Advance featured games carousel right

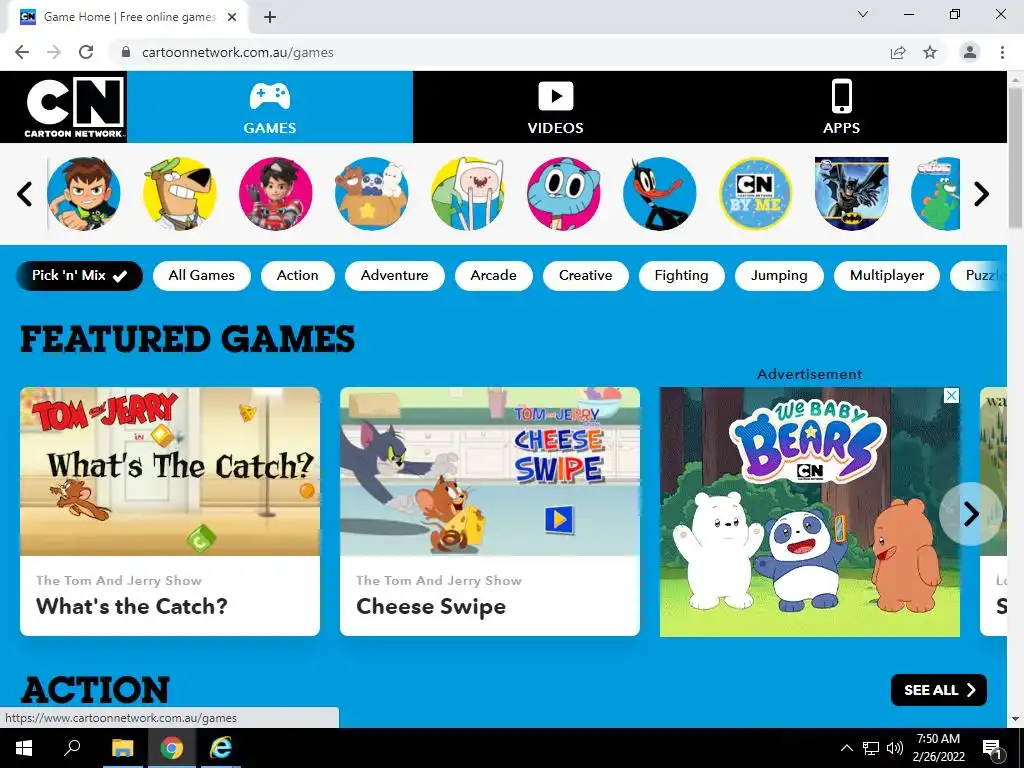(x=971, y=514)
